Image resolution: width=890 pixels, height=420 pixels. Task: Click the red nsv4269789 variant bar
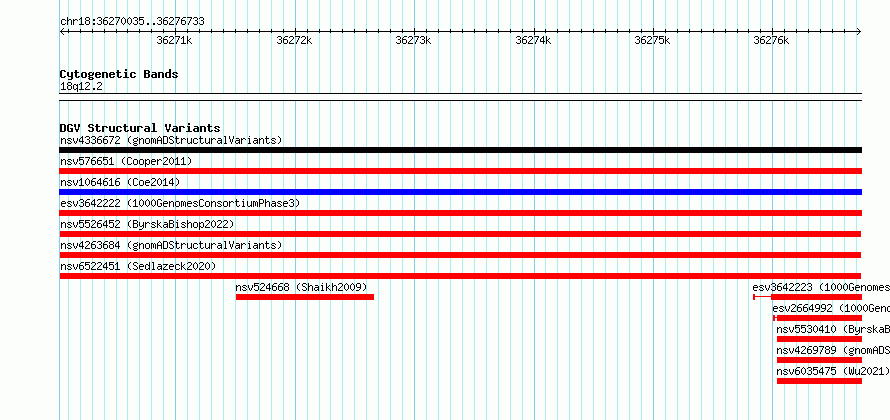coord(819,360)
